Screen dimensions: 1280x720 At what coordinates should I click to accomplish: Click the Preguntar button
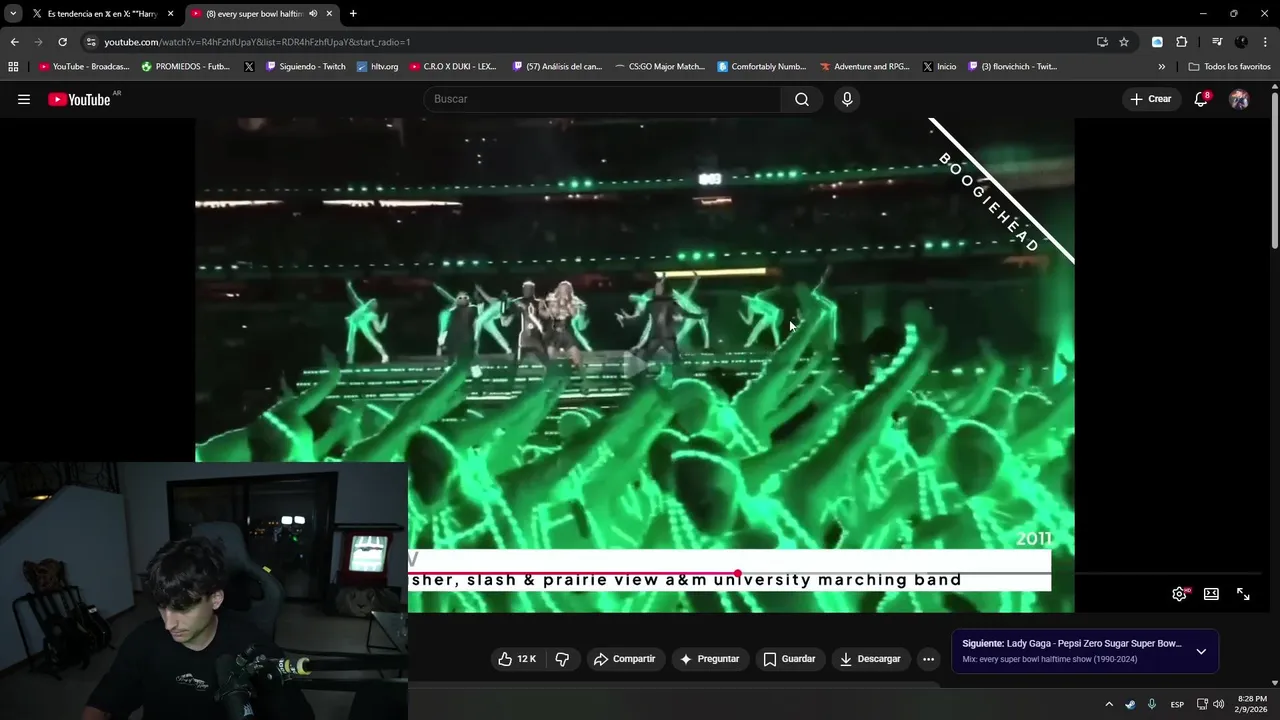(709, 659)
